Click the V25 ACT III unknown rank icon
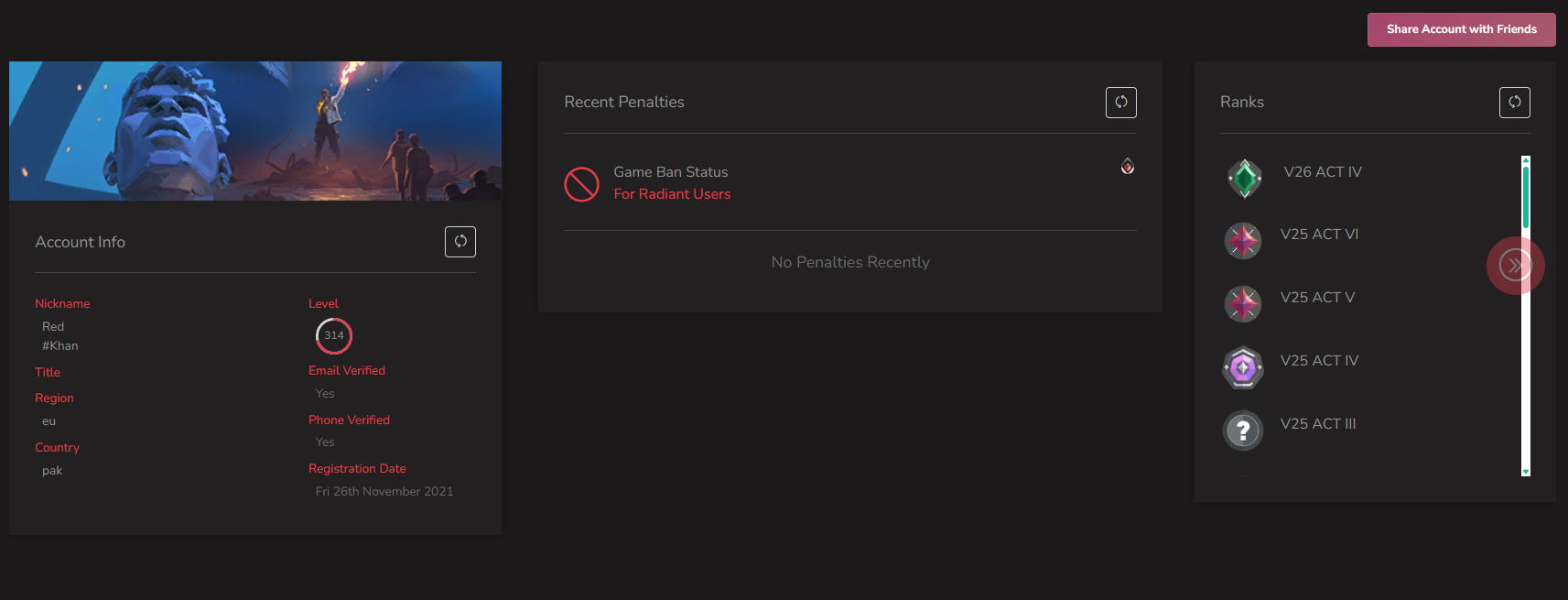 coord(1243,431)
